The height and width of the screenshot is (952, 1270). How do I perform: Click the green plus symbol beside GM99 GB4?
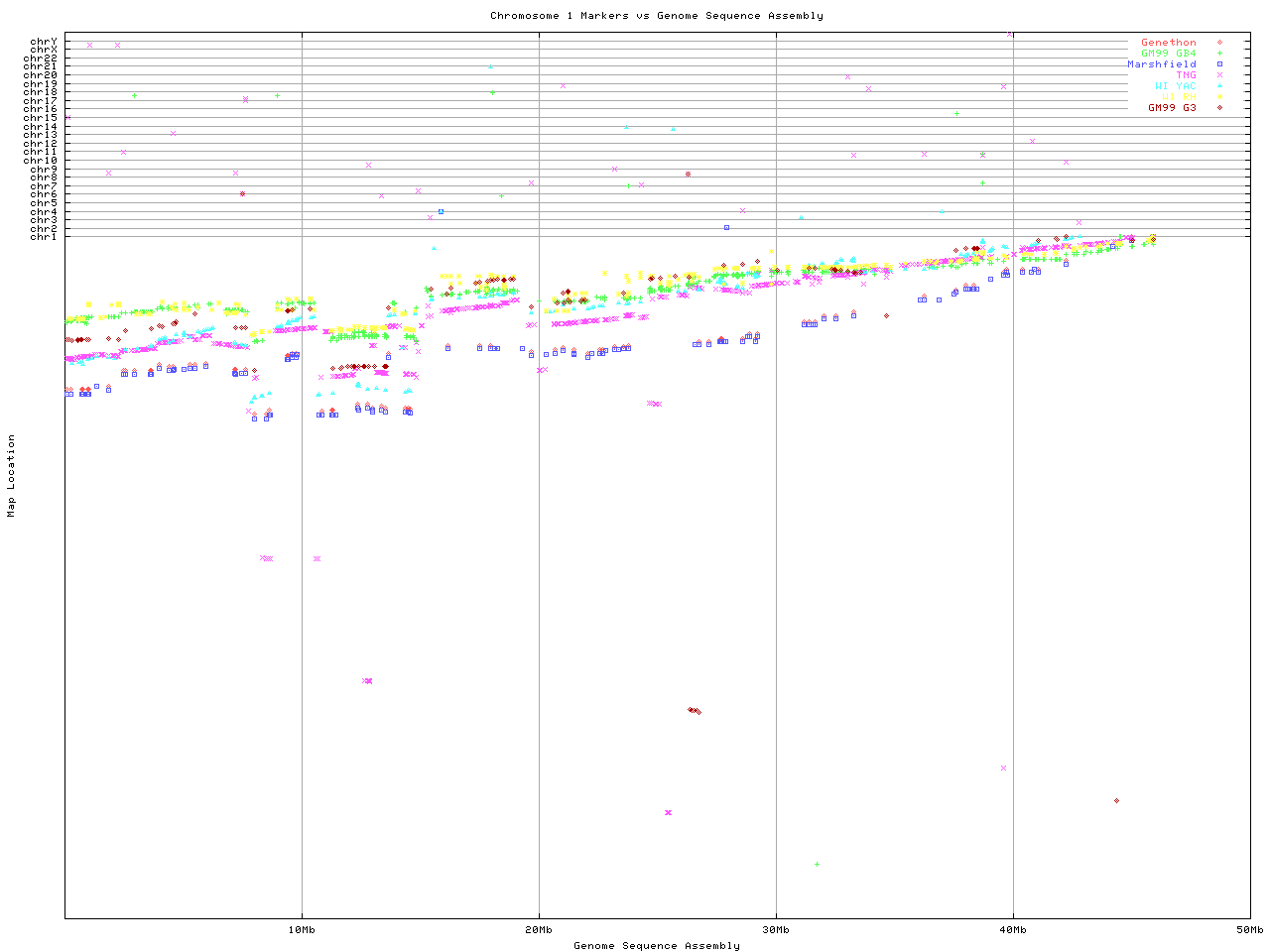[x=1219, y=54]
